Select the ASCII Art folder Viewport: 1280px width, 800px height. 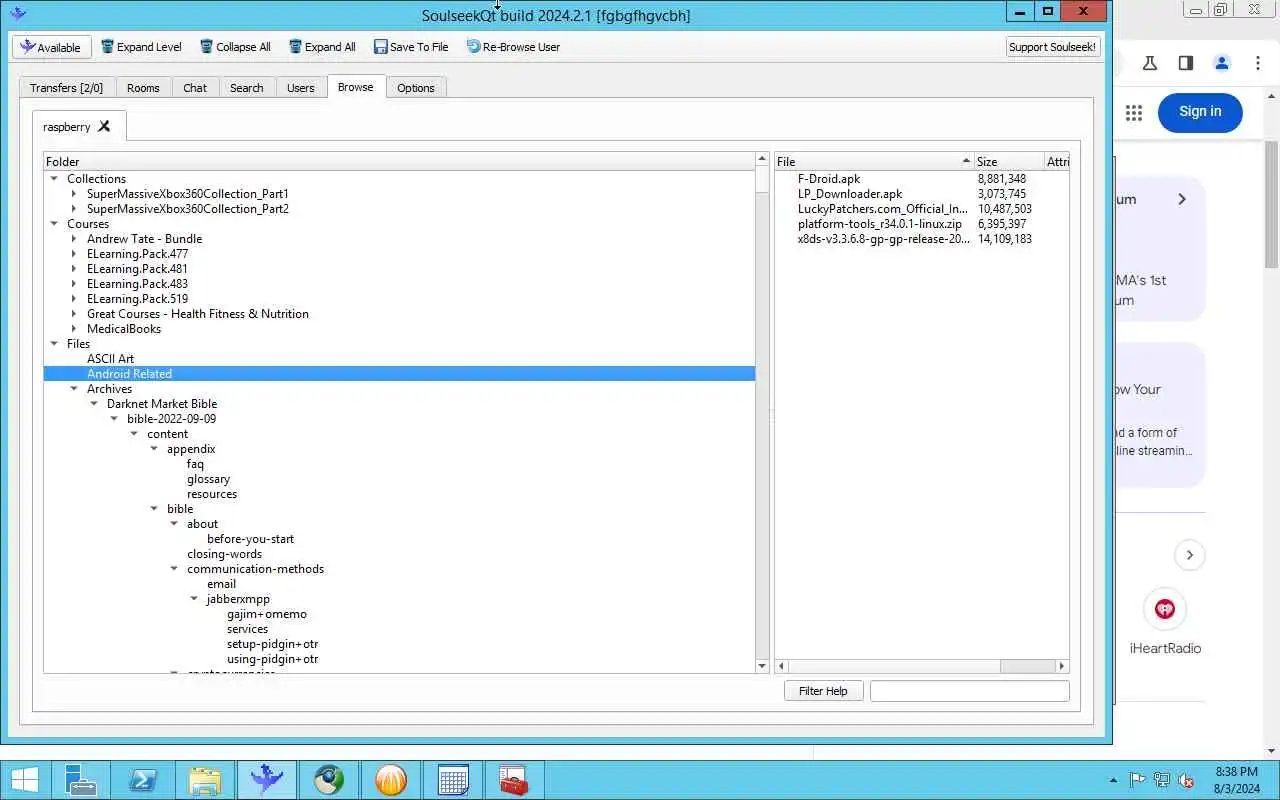[110, 359]
